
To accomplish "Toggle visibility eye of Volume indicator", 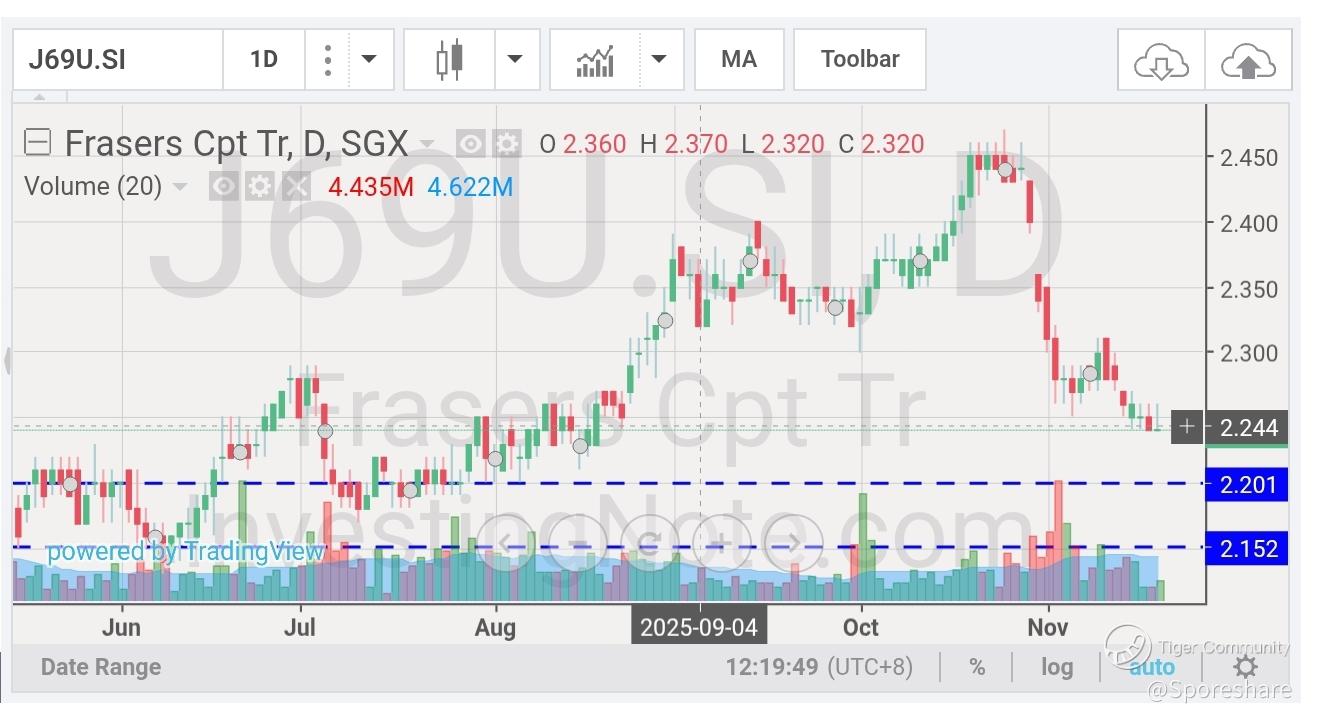I will [x=224, y=186].
